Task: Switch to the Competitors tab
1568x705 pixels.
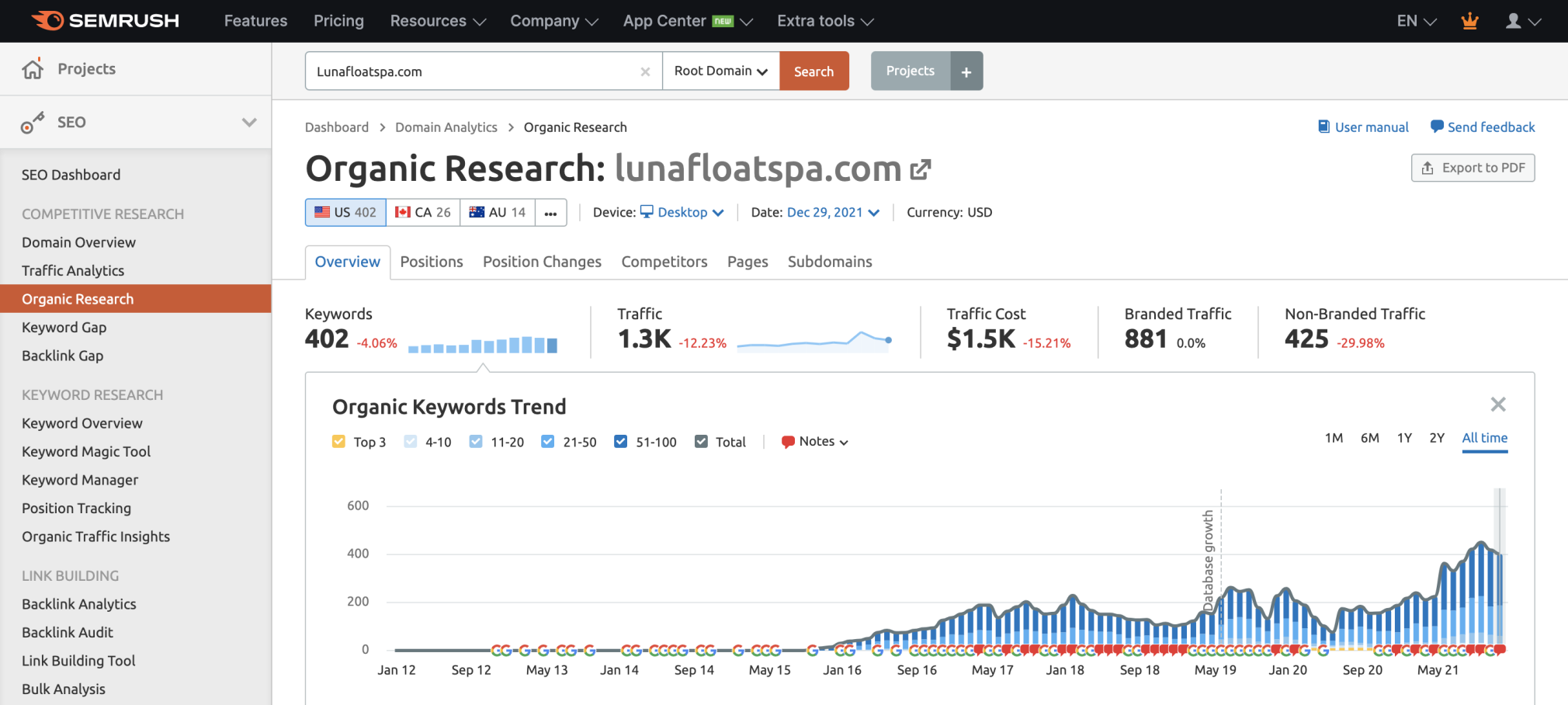Action: [x=664, y=262]
